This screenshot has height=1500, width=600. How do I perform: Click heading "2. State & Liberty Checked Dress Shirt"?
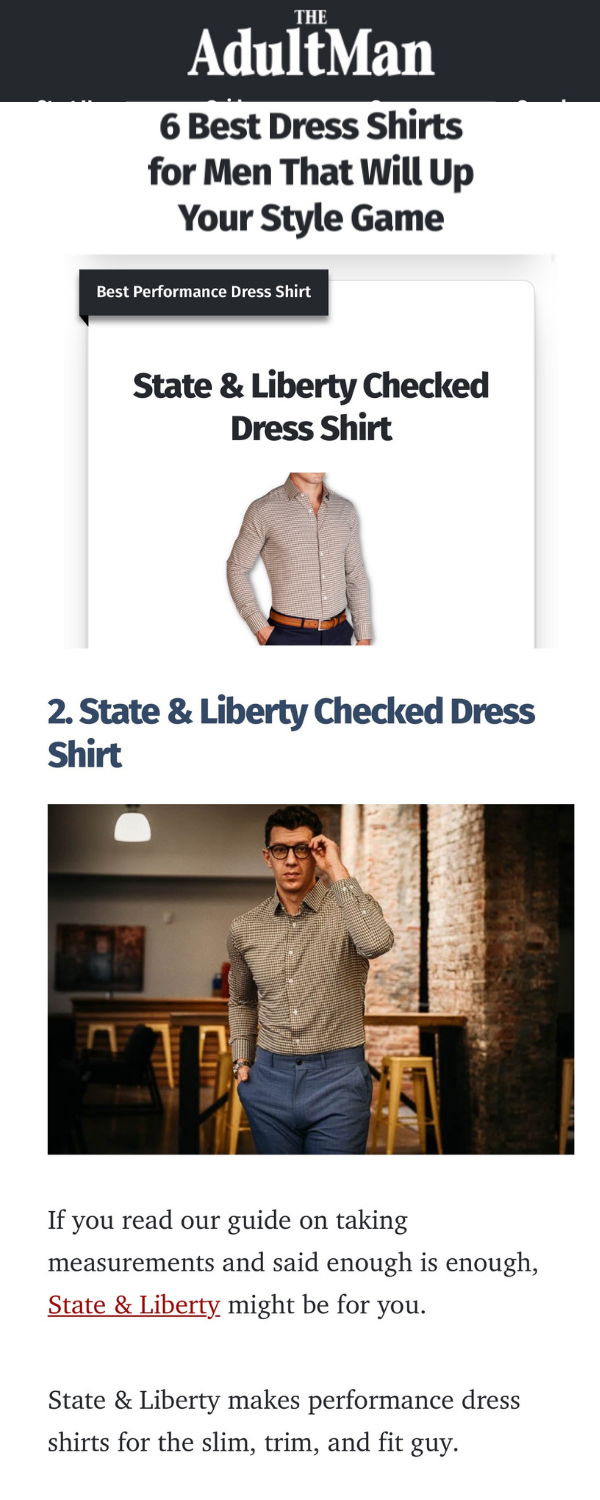tap(291, 732)
